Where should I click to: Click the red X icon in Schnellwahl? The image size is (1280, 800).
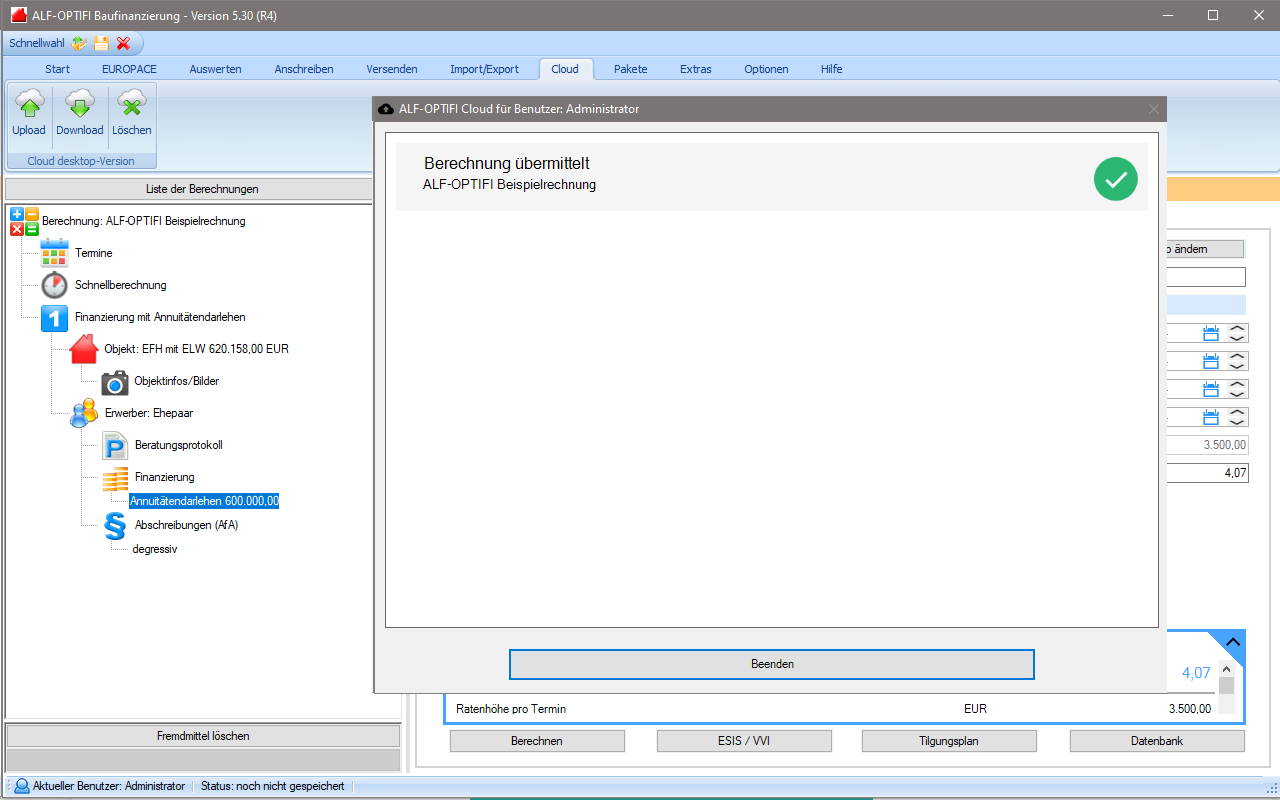pyautogui.click(x=123, y=43)
